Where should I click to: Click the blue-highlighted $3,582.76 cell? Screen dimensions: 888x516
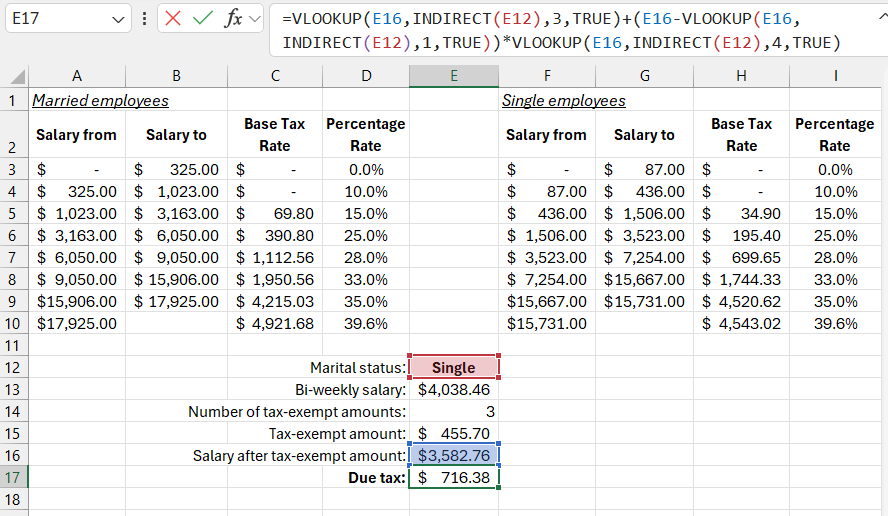(454, 455)
